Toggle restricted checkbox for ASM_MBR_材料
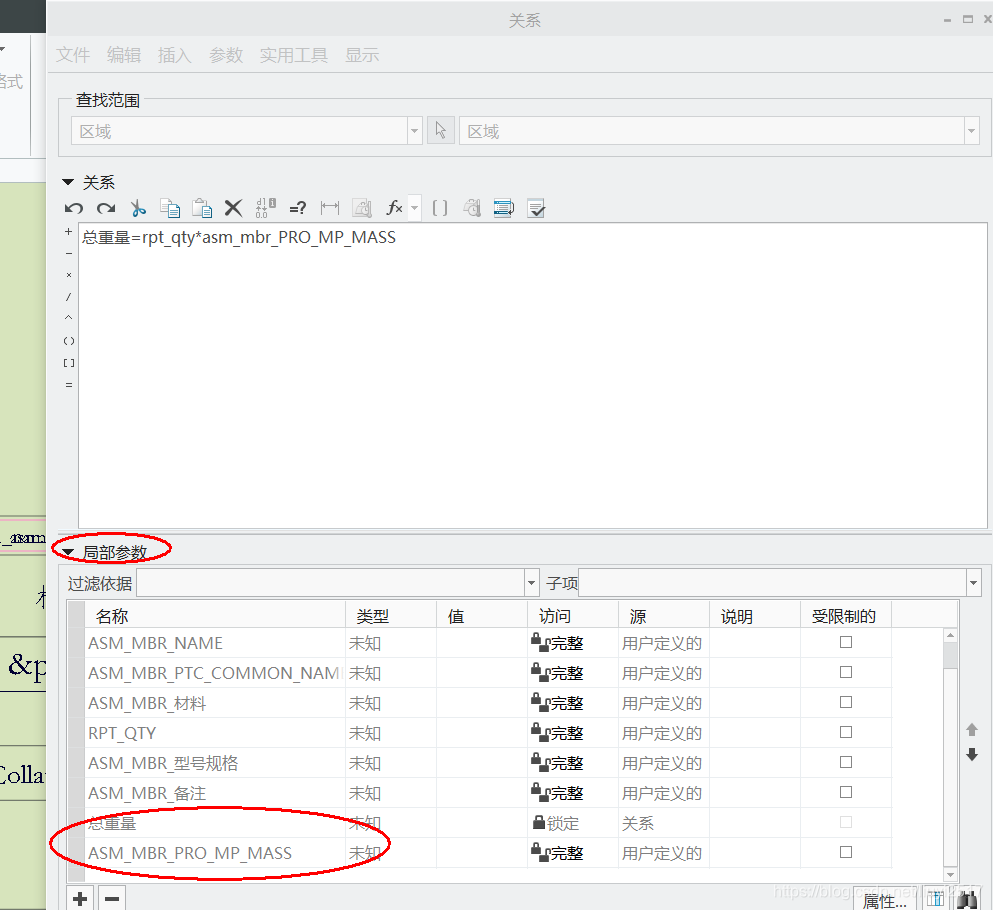The width and height of the screenshot is (993, 910). point(845,702)
